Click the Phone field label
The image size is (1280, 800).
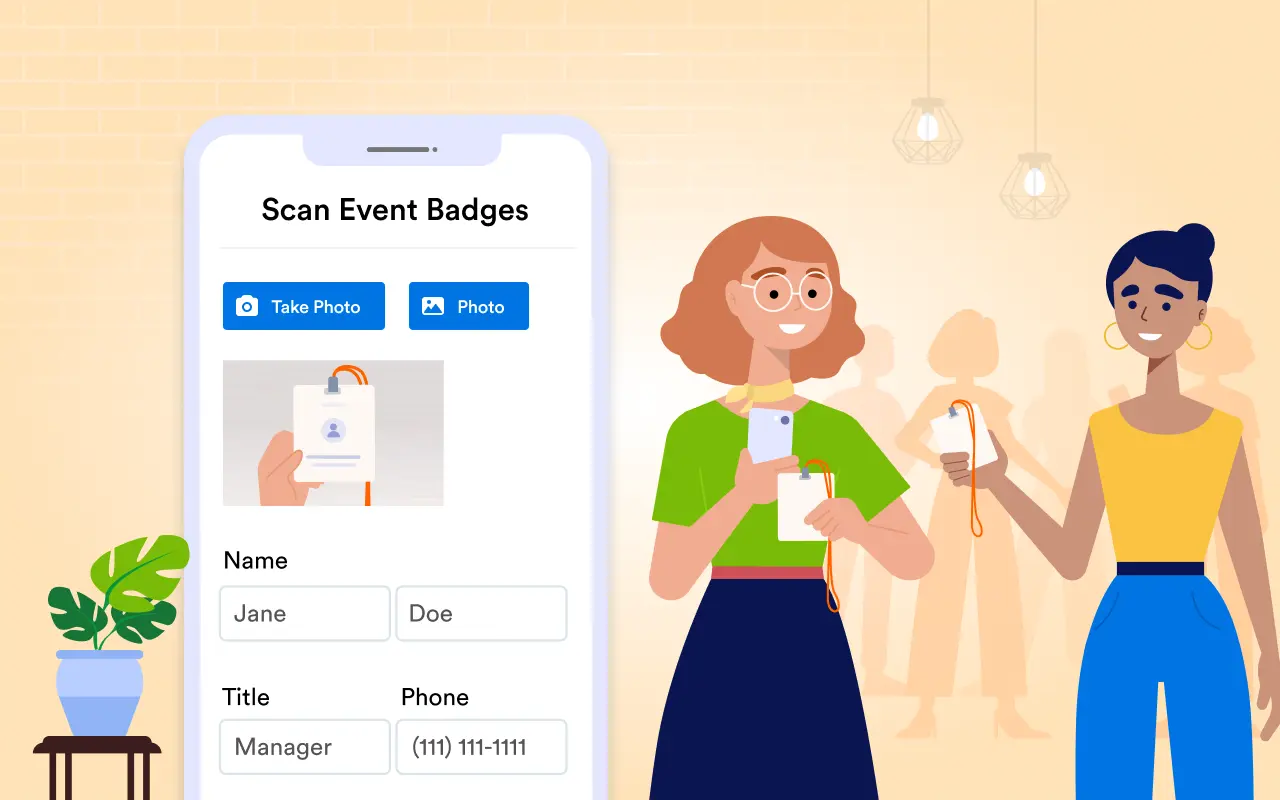(x=435, y=697)
